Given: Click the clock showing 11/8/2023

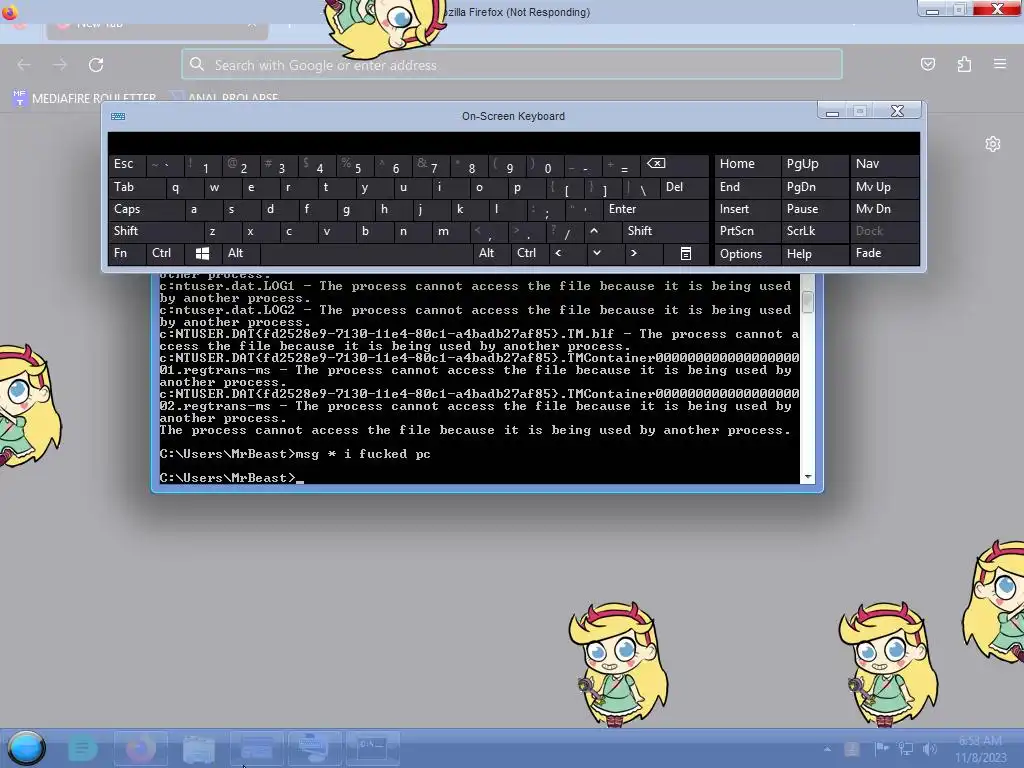Looking at the screenshot, I should tap(980, 749).
